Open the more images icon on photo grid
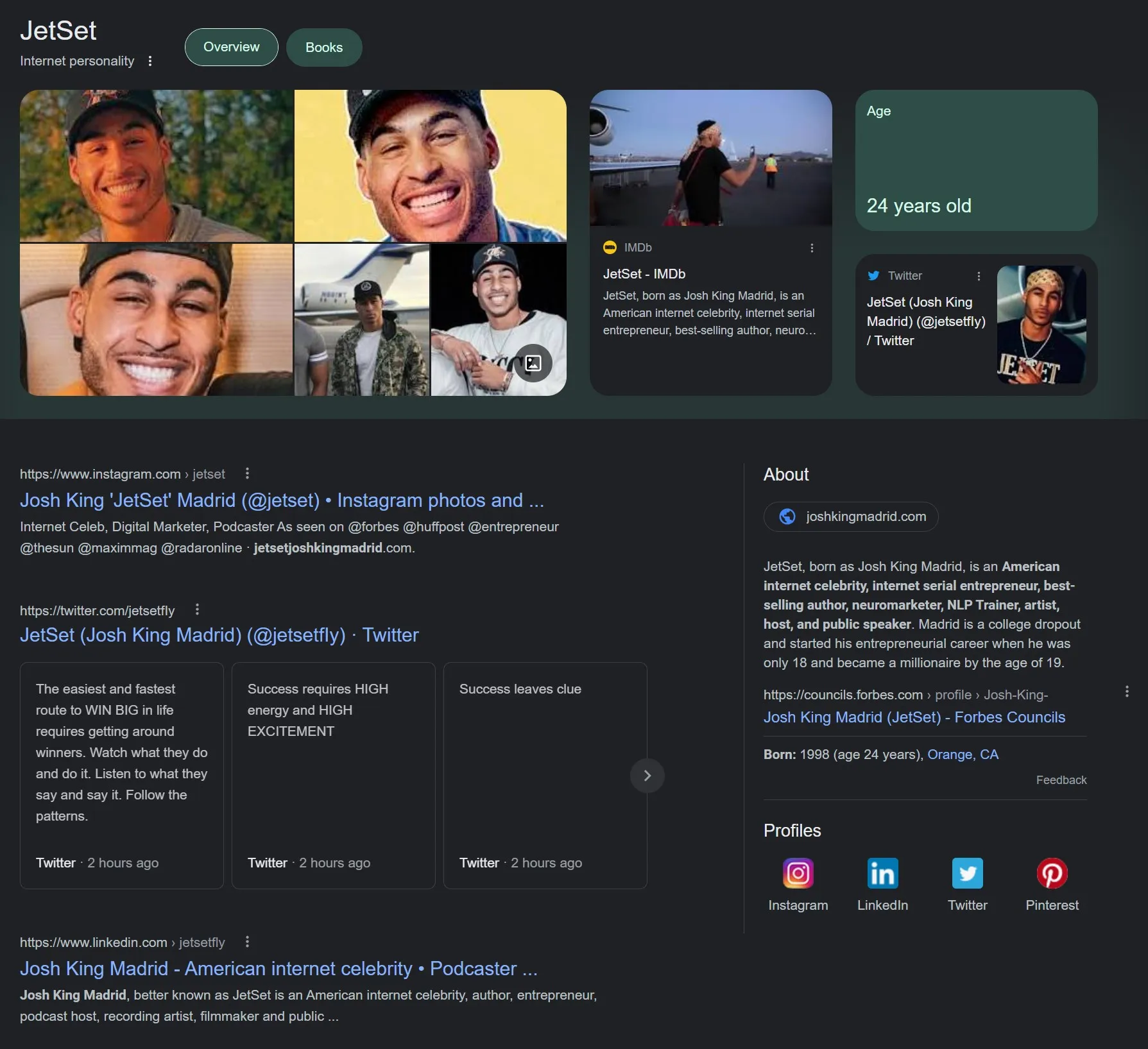This screenshot has width=1148, height=1049. pyautogui.click(x=533, y=364)
